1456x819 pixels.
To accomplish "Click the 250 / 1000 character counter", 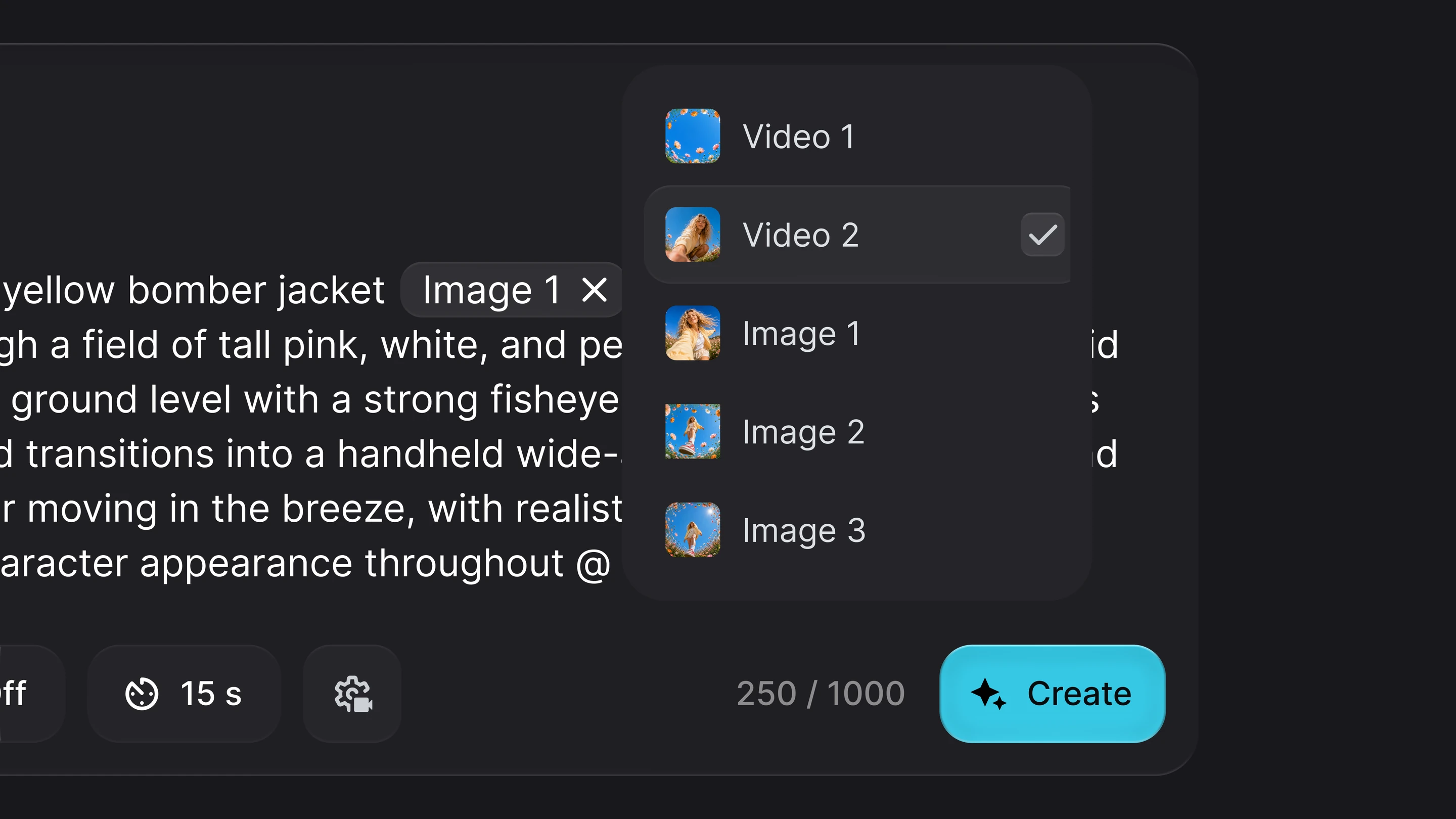I will (x=821, y=694).
